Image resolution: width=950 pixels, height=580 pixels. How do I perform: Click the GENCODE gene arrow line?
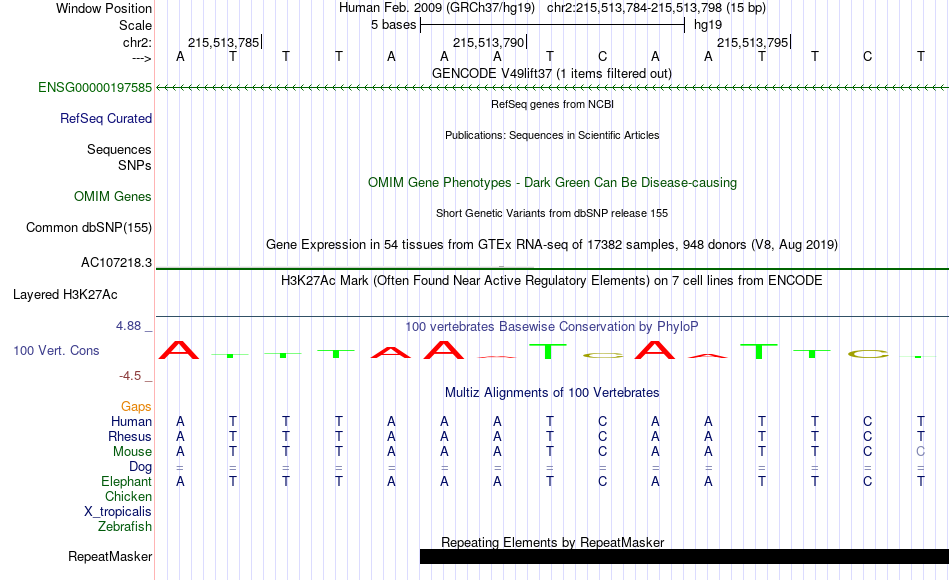tap(552, 88)
